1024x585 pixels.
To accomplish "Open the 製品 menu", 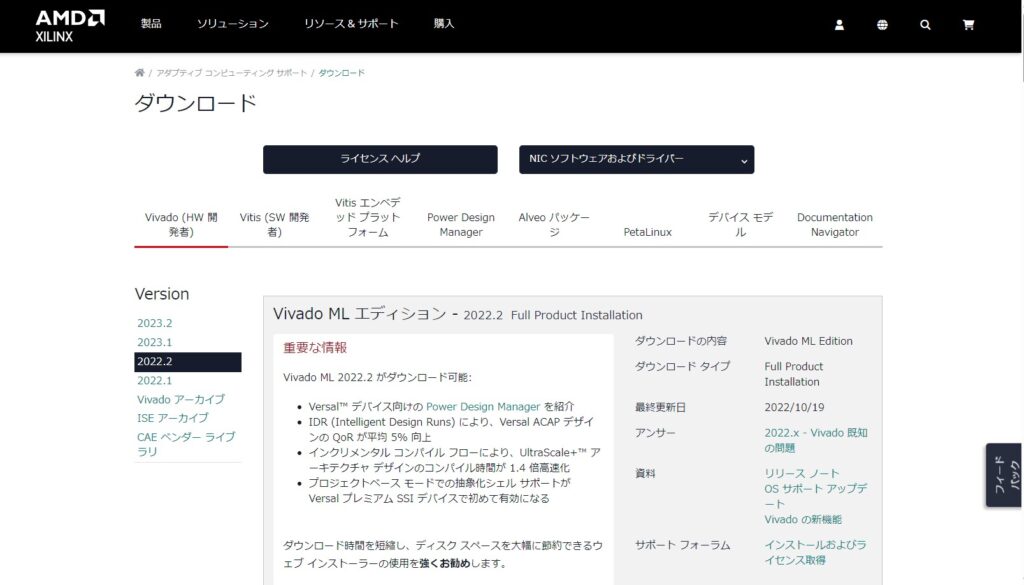I will click(x=151, y=24).
